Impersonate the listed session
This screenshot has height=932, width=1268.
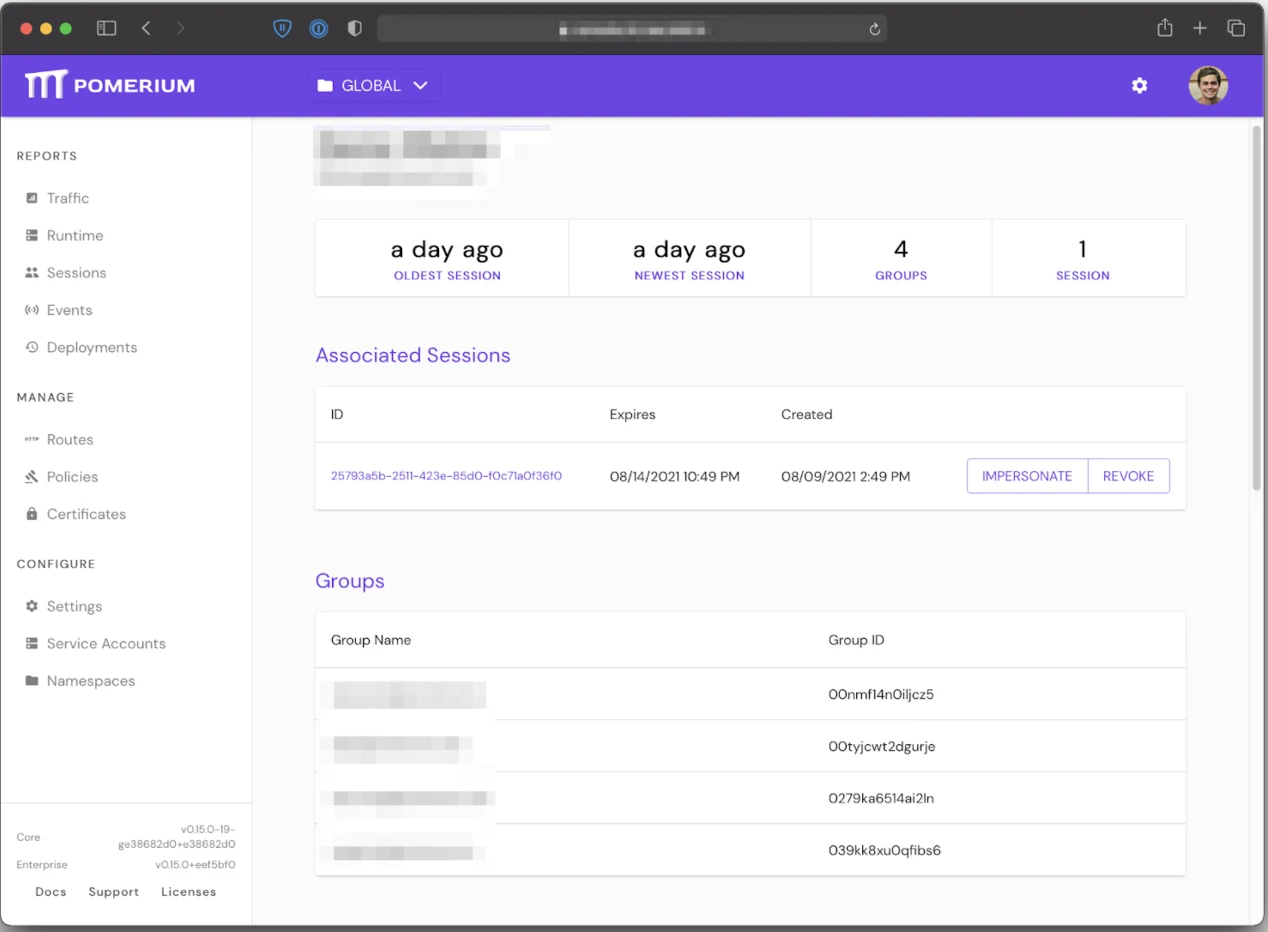coord(1027,476)
